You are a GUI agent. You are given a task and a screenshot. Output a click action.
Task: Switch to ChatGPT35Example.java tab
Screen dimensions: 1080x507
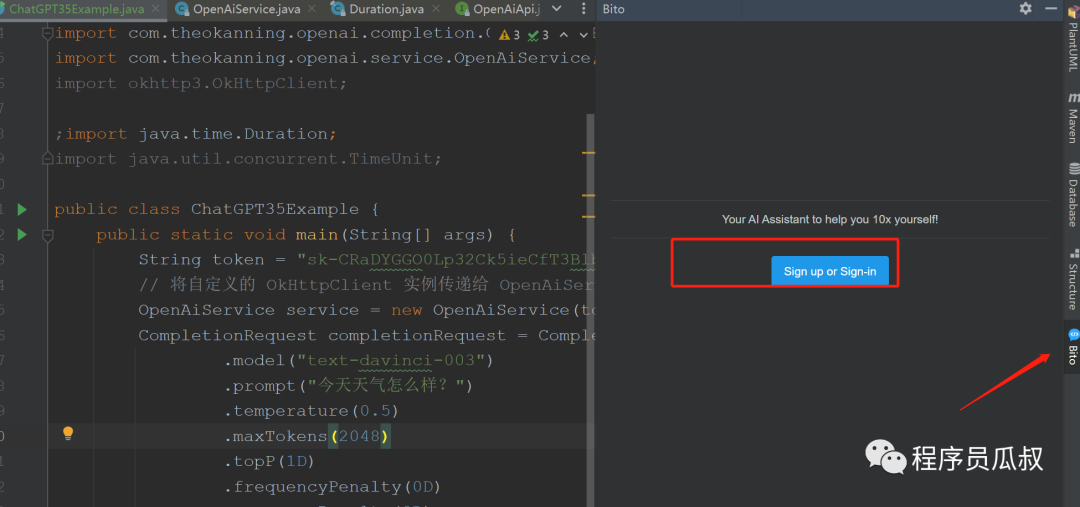(76, 10)
